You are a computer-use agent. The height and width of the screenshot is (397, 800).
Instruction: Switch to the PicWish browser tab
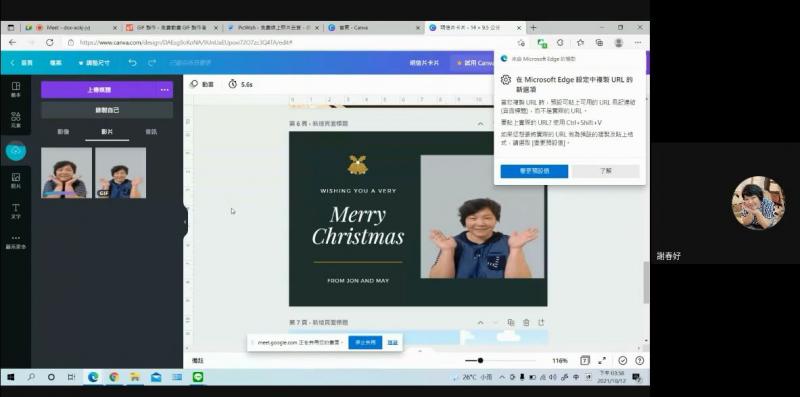[x=273, y=28]
